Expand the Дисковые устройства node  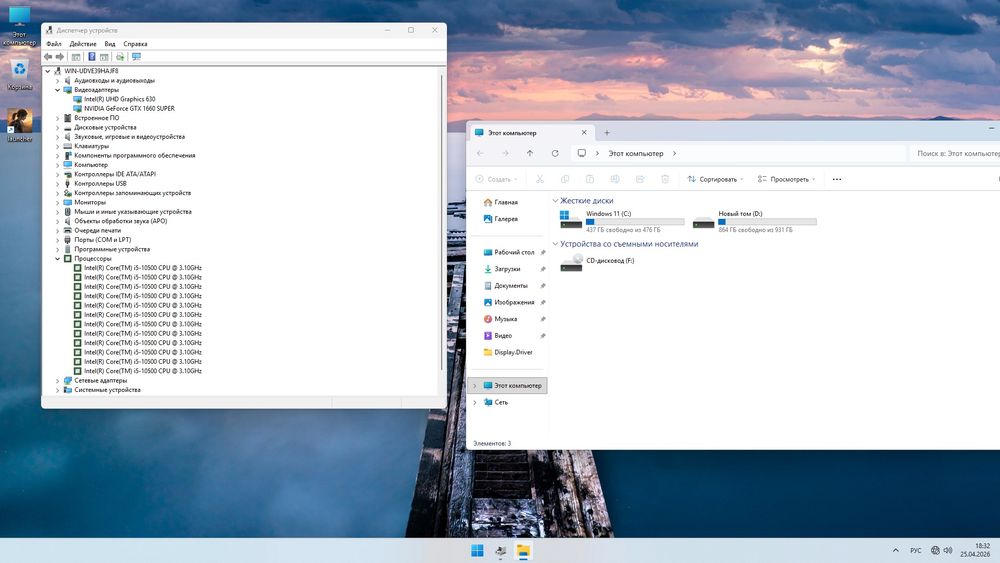click(x=57, y=128)
